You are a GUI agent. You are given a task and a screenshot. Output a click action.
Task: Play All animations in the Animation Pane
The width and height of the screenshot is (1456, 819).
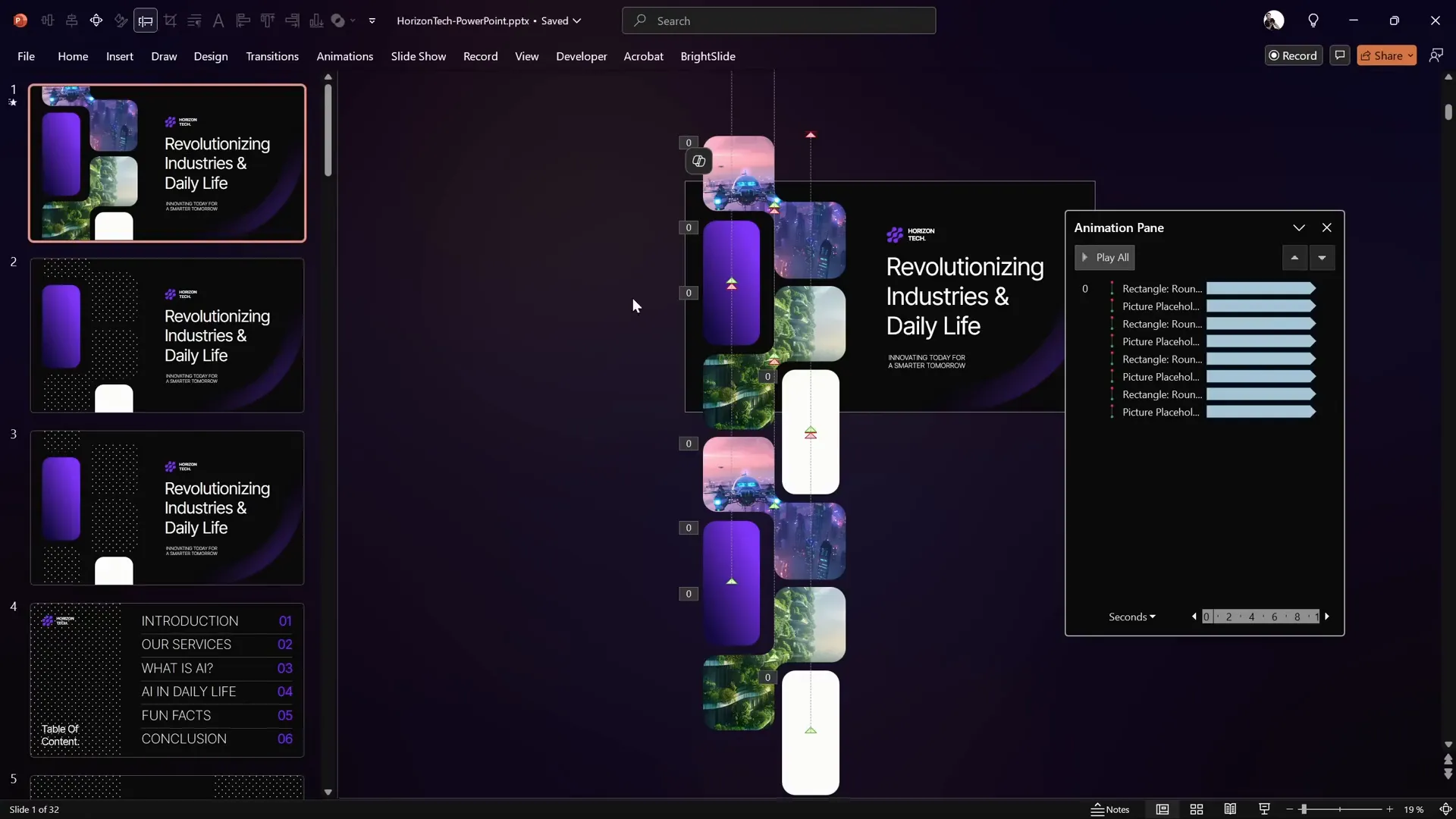(1105, 257)
